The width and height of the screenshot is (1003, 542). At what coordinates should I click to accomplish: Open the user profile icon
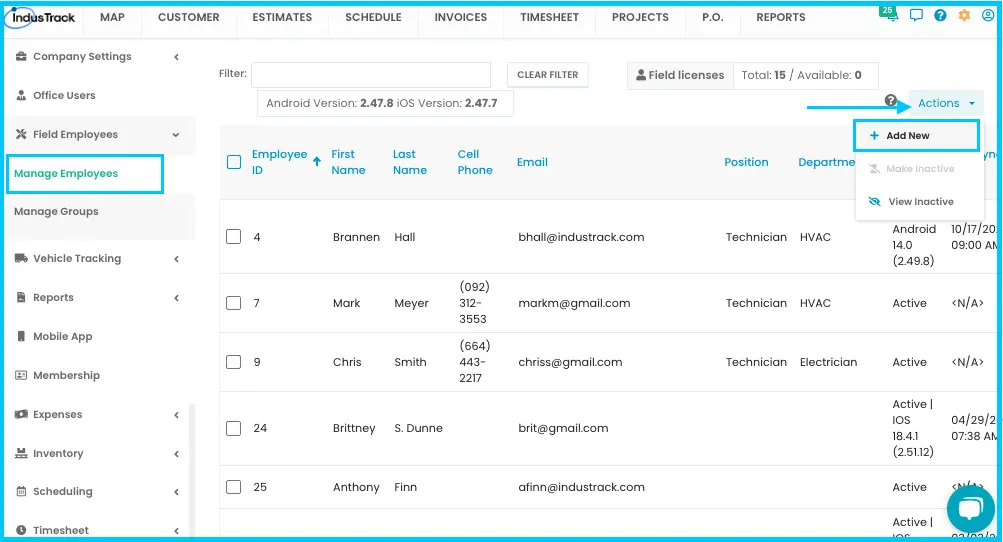click(988, 15)
